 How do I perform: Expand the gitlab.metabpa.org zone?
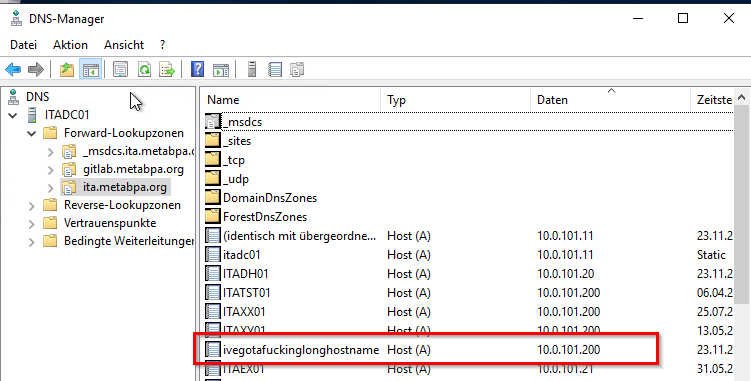[x=50, y=170]
